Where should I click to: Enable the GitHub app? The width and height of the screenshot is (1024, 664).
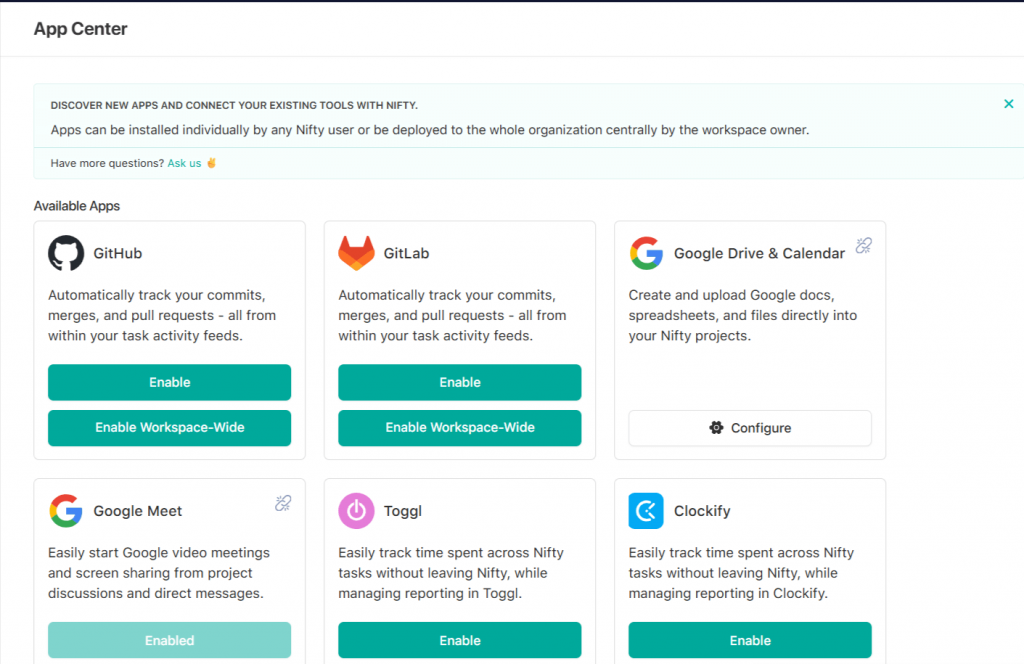[169, 382]
